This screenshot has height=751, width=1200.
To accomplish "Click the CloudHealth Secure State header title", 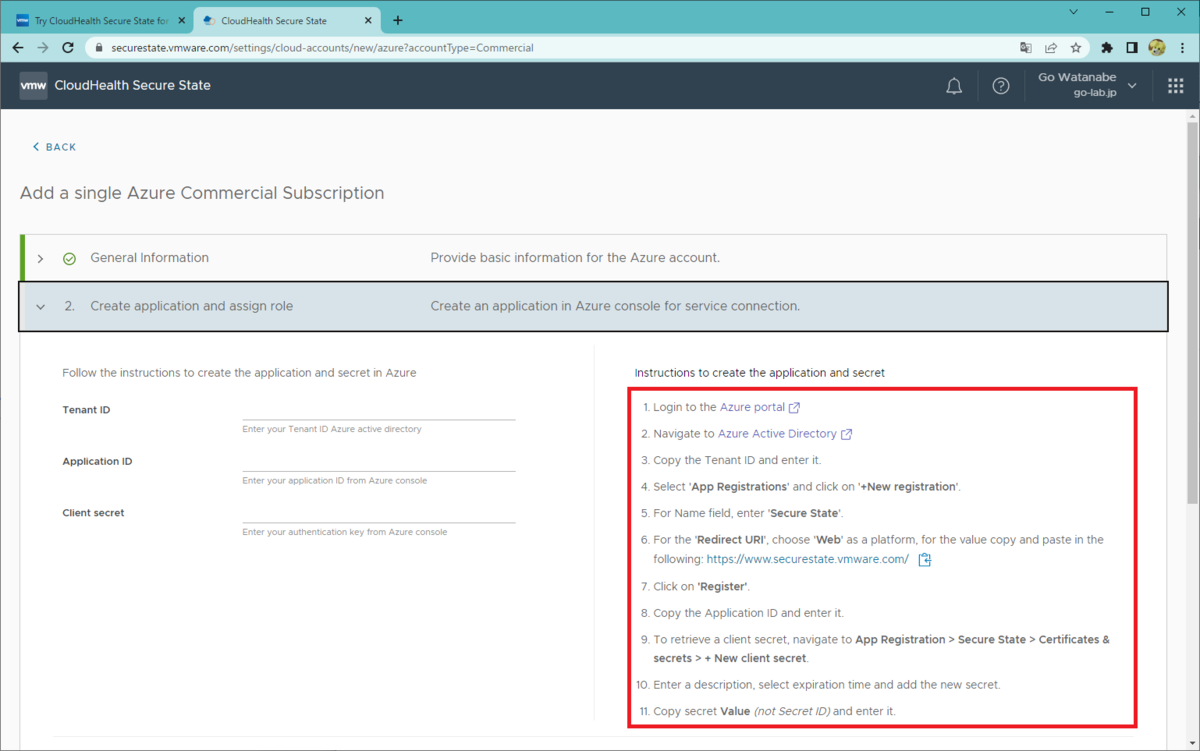I will [133, 86].
